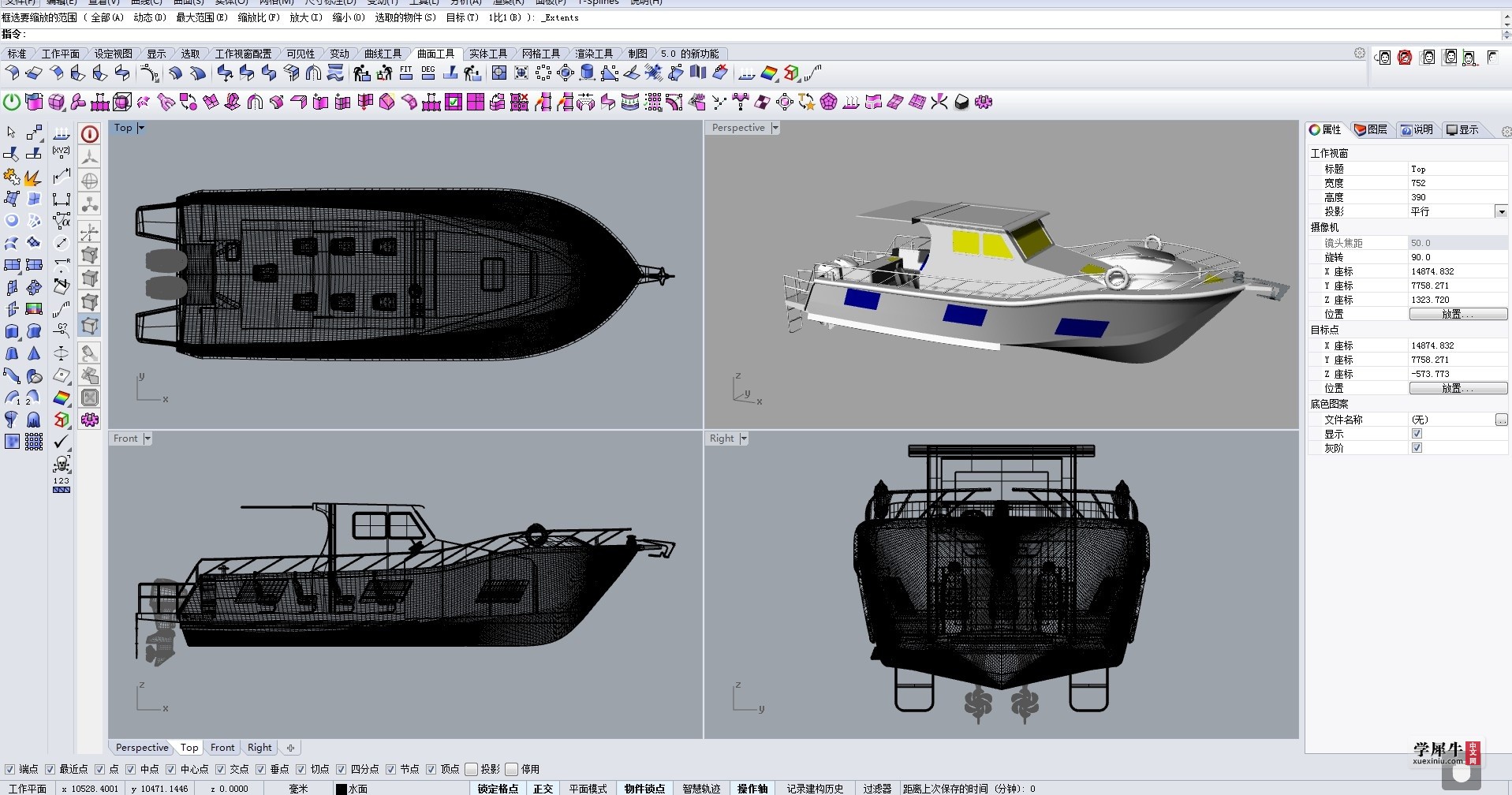Select the Perspective viewport tab at bottom
The width and height of the screenshot is (1512, 795).
142,748
